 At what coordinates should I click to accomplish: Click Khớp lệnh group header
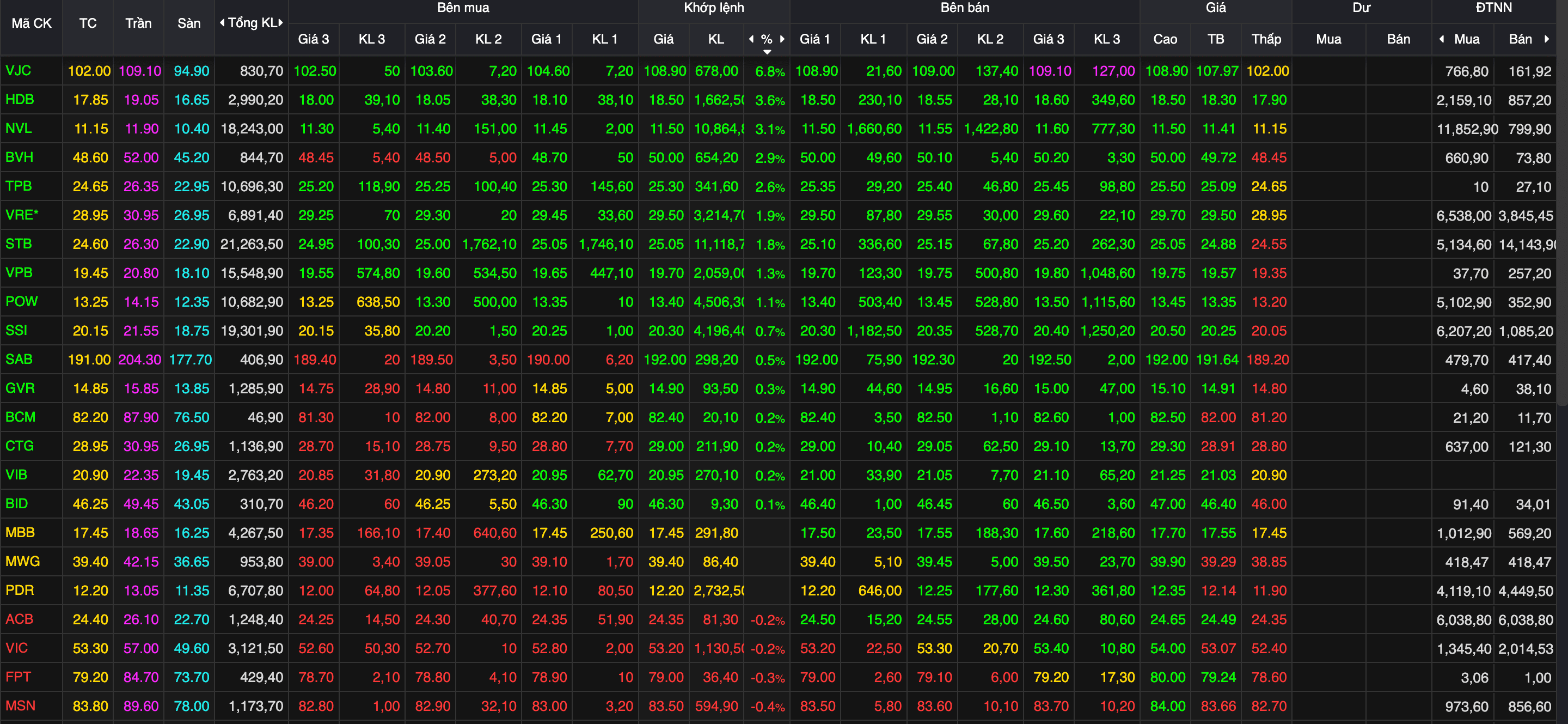pos(714,8)
